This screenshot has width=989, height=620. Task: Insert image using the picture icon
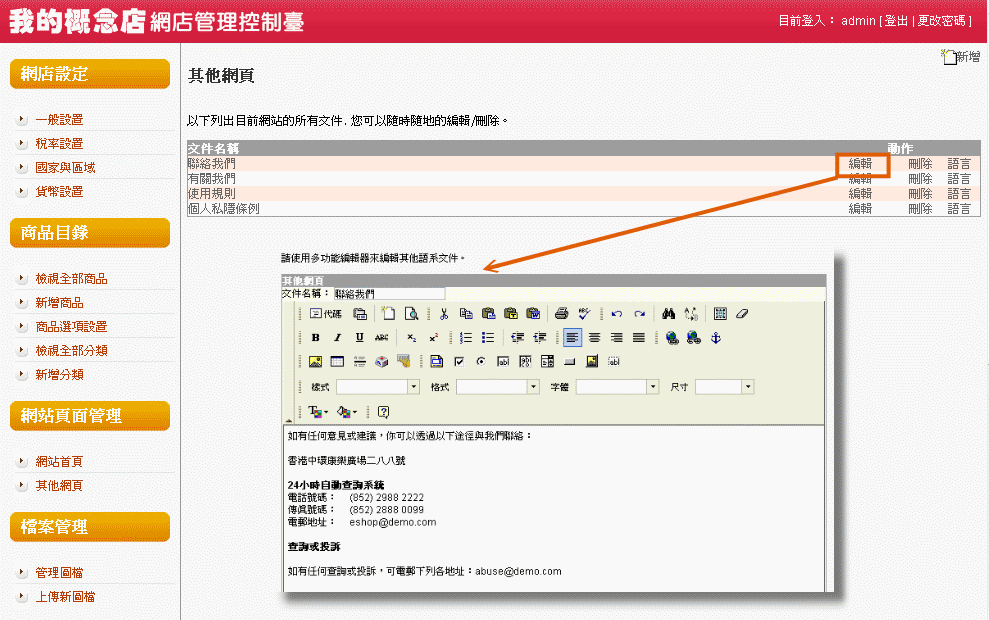coord(316,362)
